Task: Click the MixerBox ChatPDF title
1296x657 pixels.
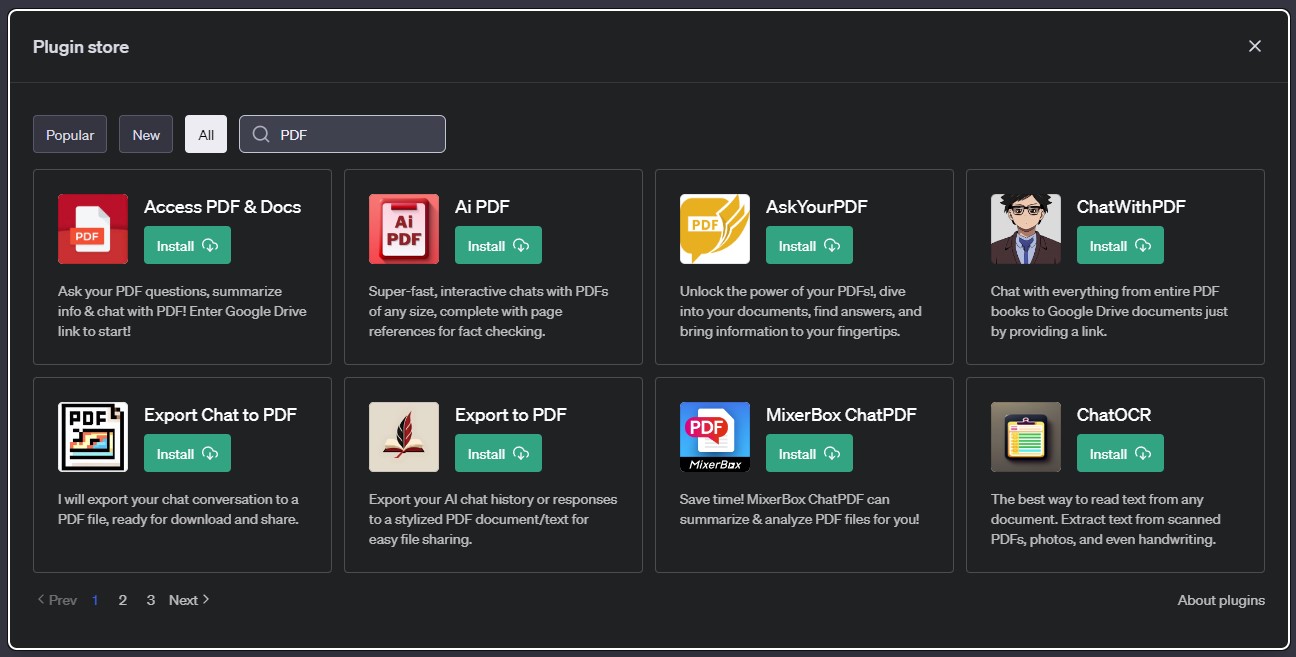Action: [x=841, y=415]
